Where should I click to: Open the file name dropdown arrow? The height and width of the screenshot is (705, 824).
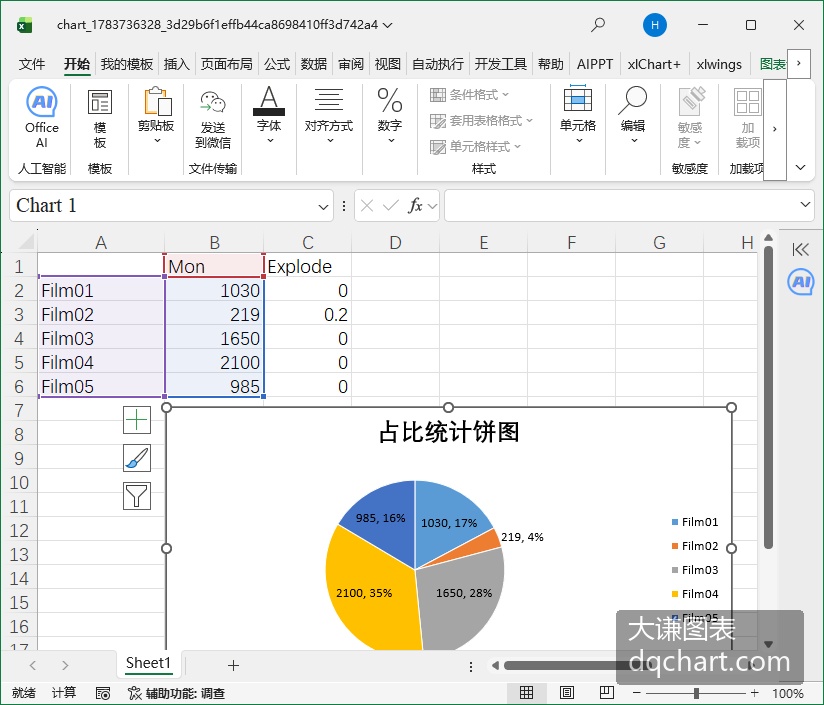[x=388, y=25]
